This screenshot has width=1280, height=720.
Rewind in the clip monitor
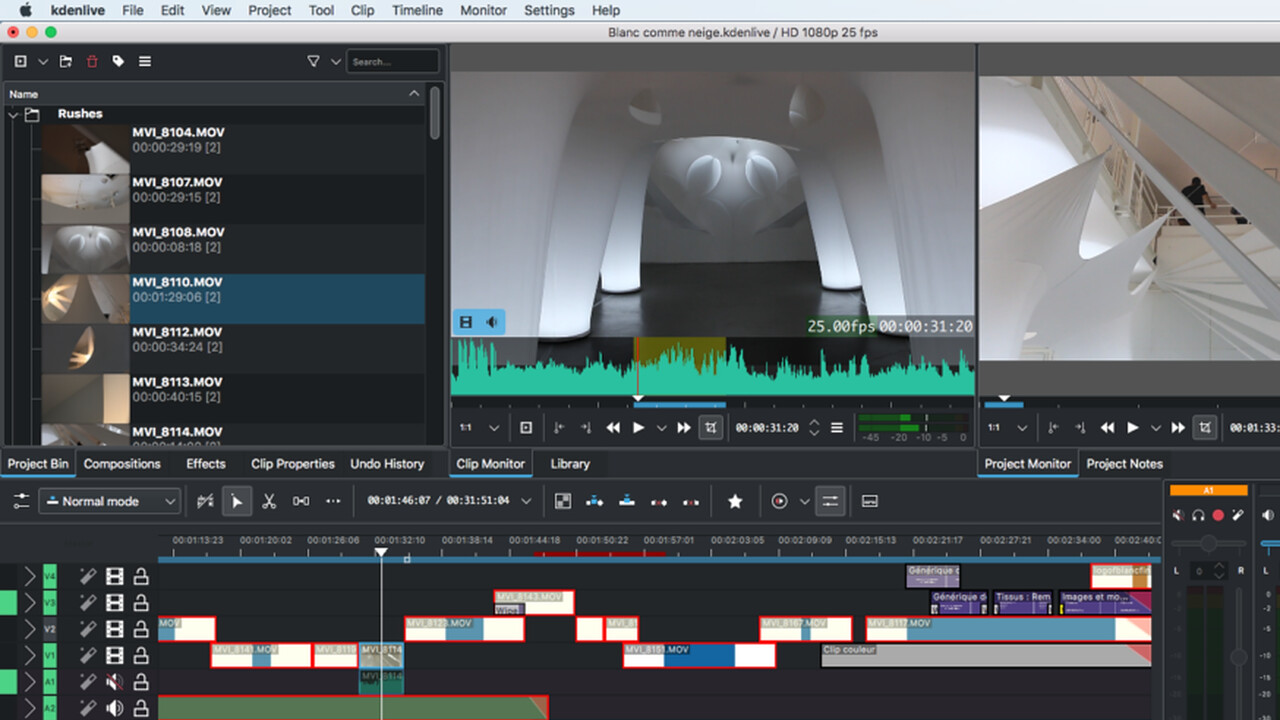pyautogui.click(x=614, y=428)
